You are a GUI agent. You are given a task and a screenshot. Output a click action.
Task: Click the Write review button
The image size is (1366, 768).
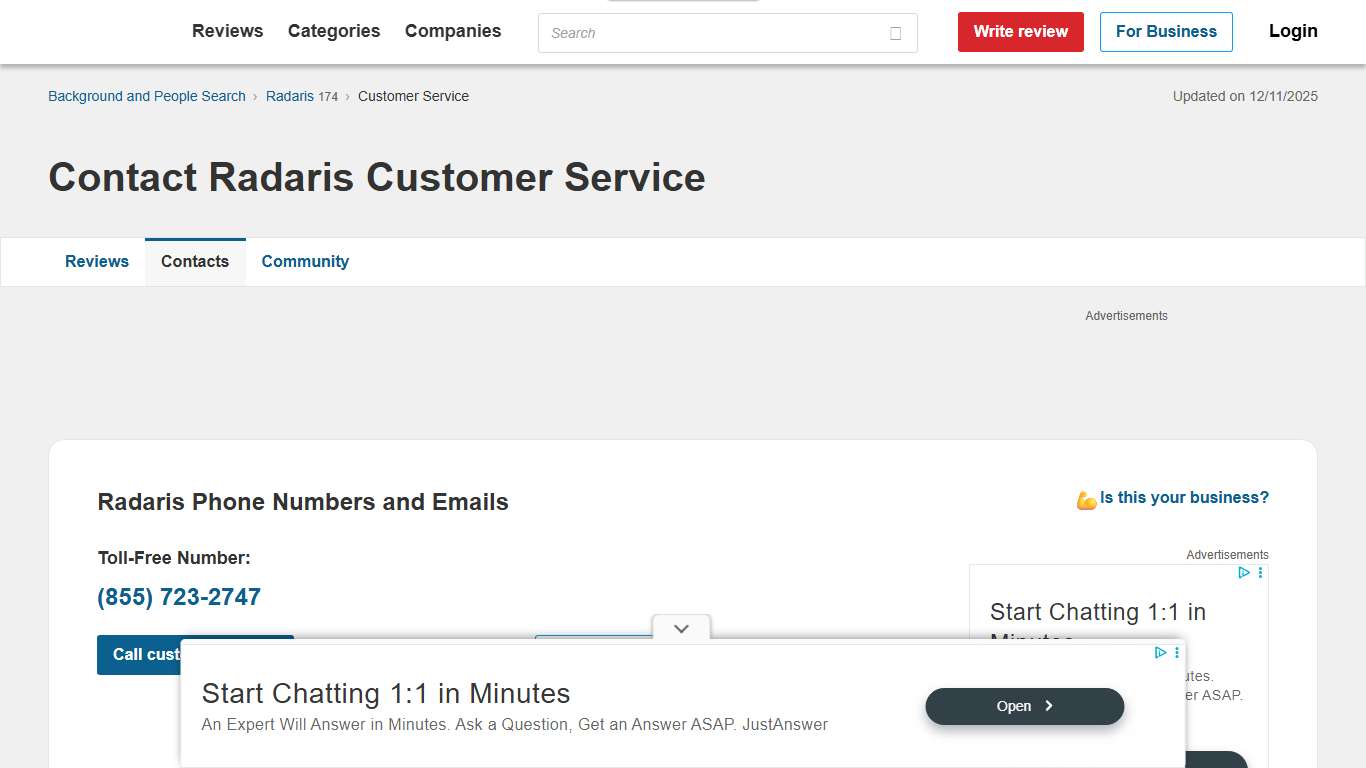1020,31
